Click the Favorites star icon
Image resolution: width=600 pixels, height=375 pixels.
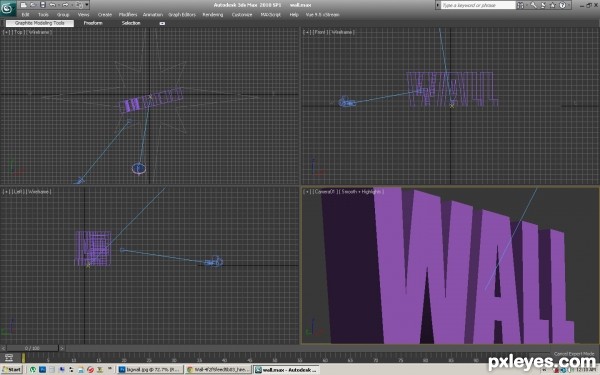point(553,5)
